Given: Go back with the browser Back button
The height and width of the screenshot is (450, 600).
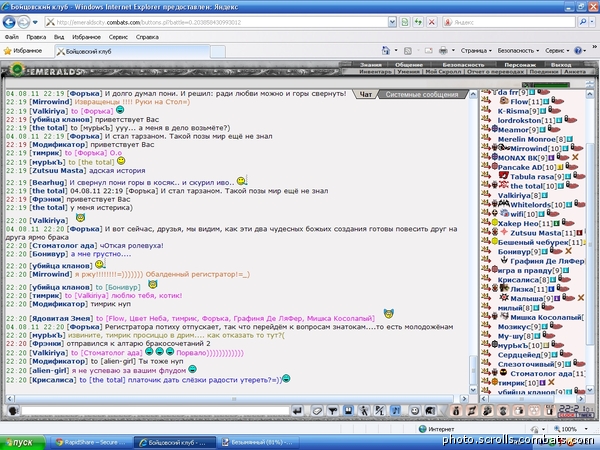Looking at the screenshot, I should tap(9, 22).
